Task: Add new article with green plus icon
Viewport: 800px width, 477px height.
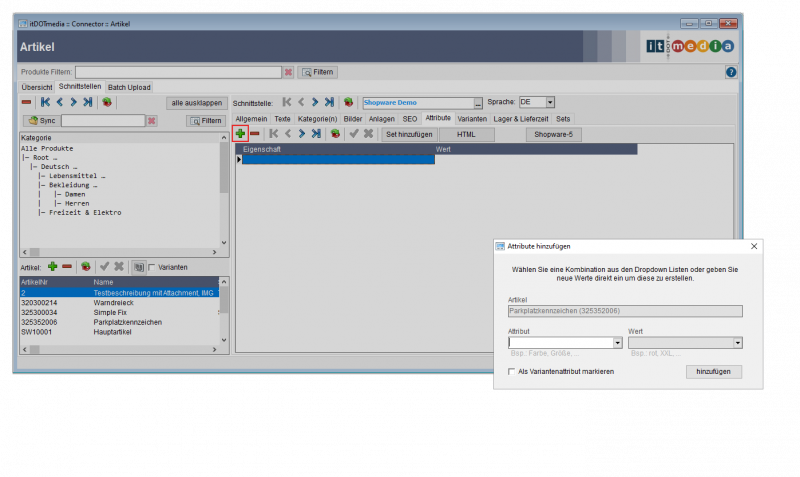Action: pyautogui.click(x=52, y=267)
